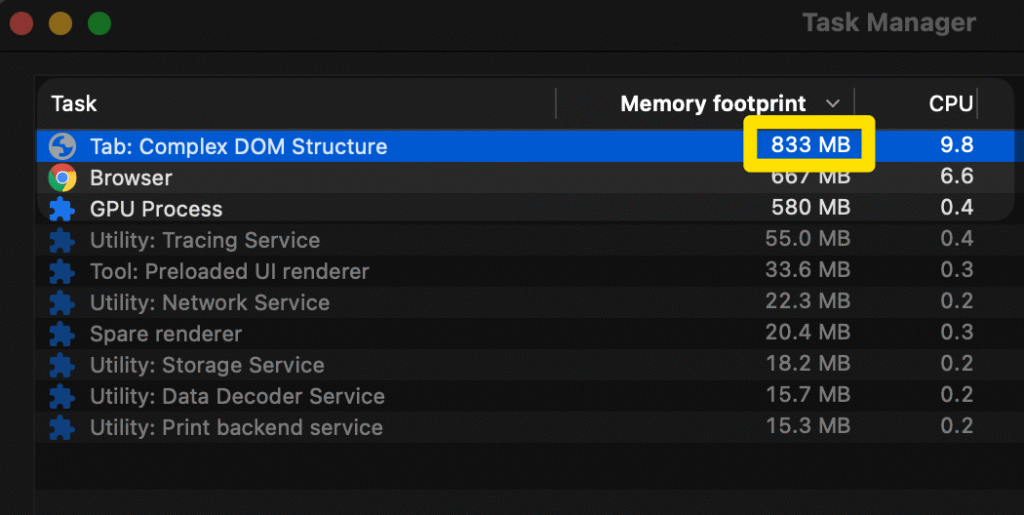Select the 833 MB memory value
Image resolution: width=1024 pixels, height=515 pixels.
click(x=810, y=145)
